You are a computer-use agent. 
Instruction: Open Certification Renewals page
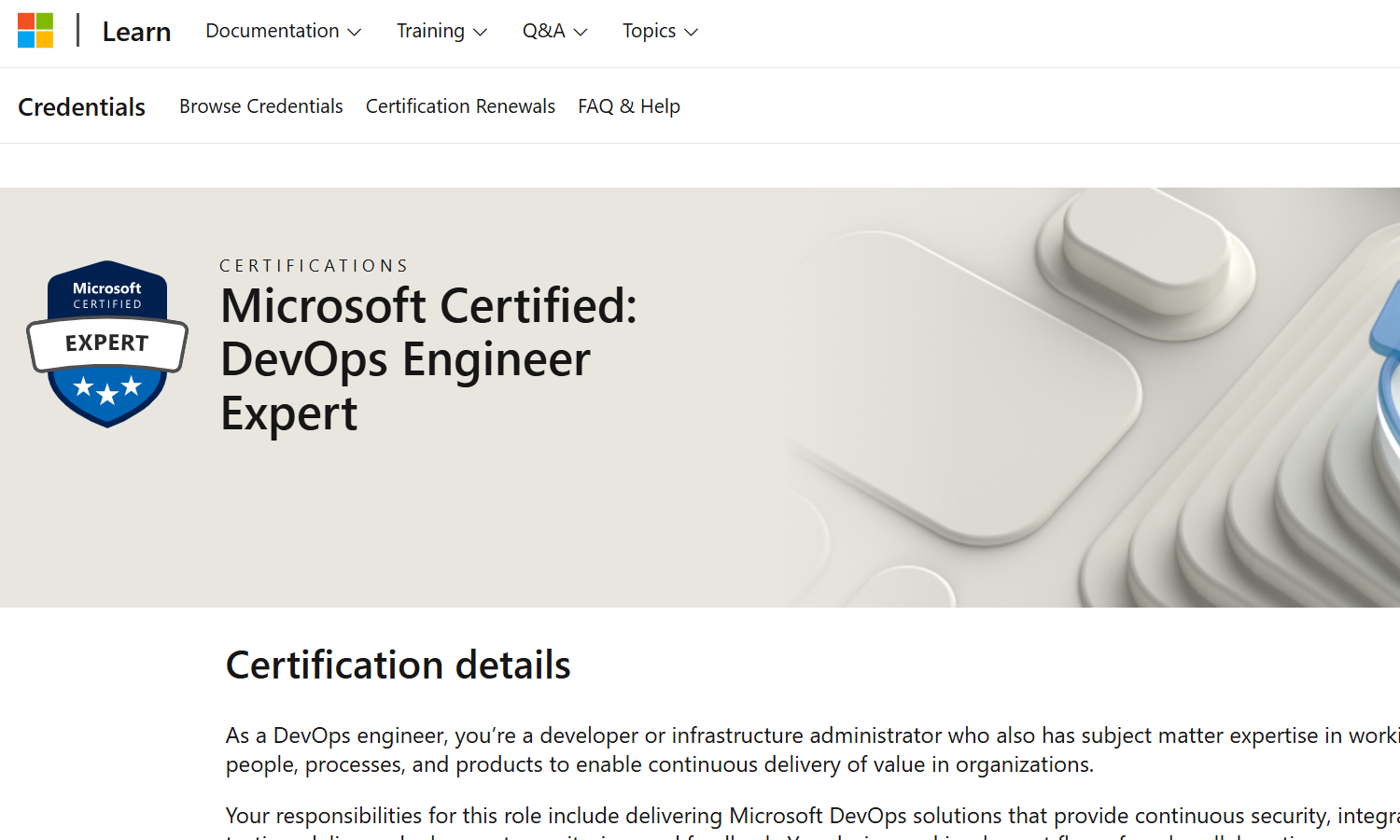point(460,106)
